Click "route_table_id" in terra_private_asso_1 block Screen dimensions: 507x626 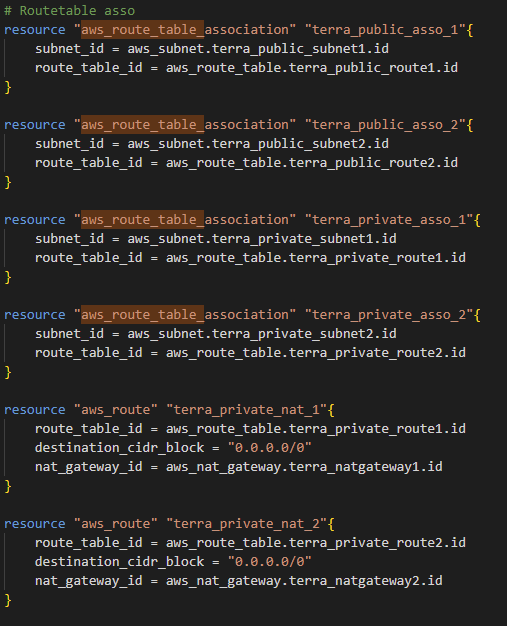pyautogui.click(x=89, y=258)
